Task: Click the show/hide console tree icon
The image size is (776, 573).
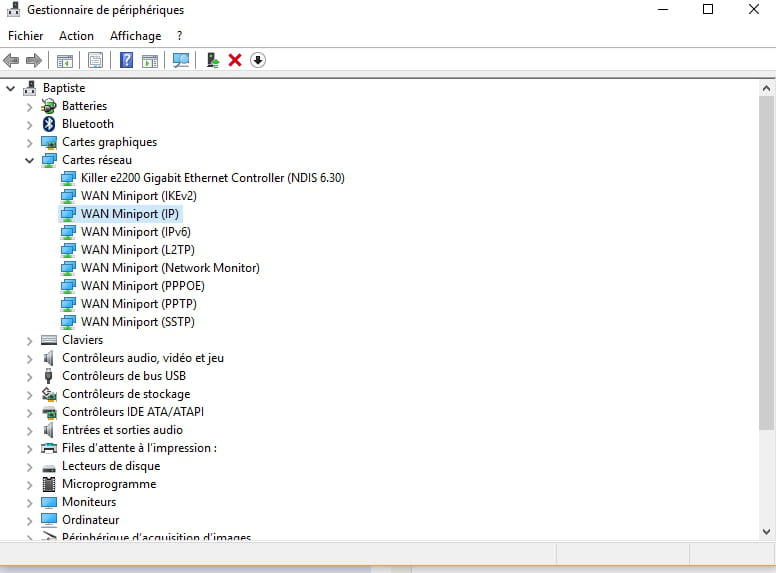Action: [x=65, y=60]
